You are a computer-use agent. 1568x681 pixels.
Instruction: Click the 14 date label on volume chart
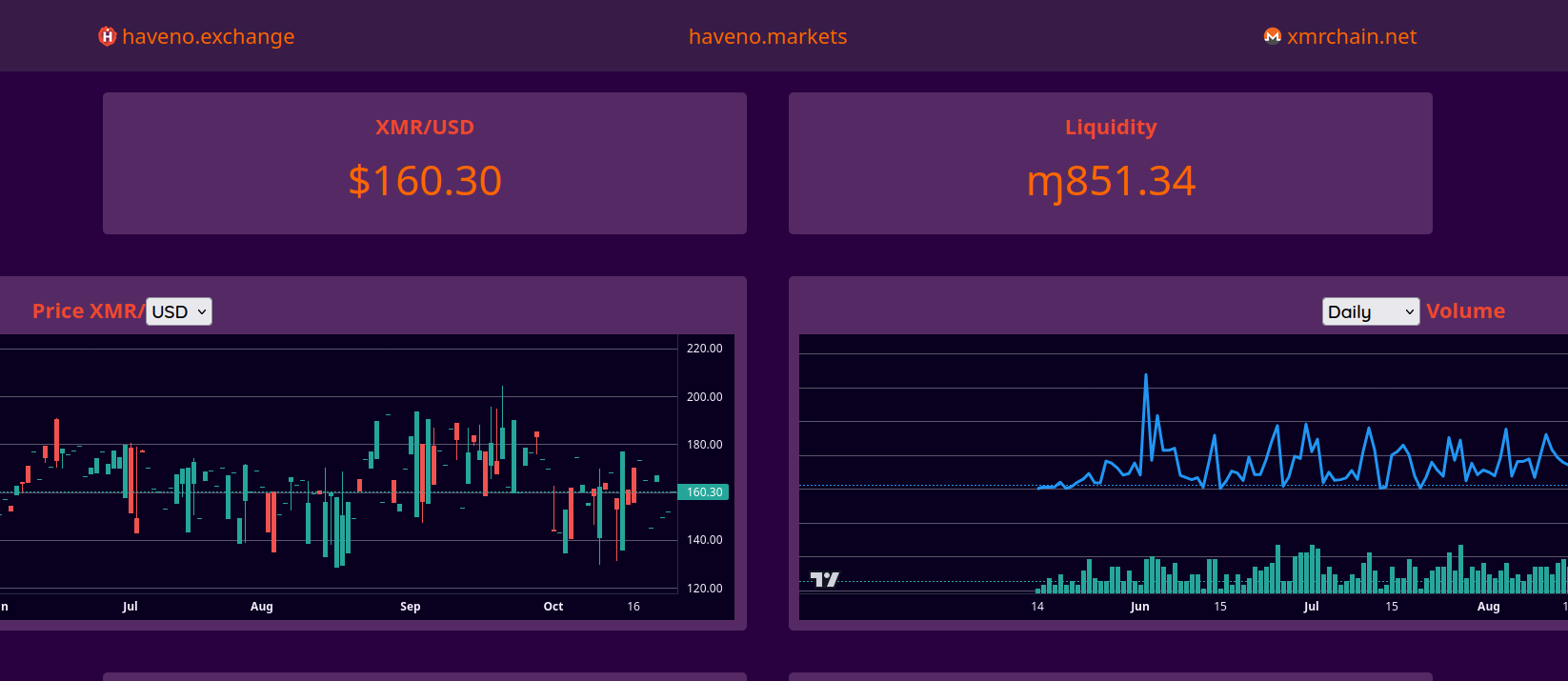pyautogui.click(x=1037, y=607)
